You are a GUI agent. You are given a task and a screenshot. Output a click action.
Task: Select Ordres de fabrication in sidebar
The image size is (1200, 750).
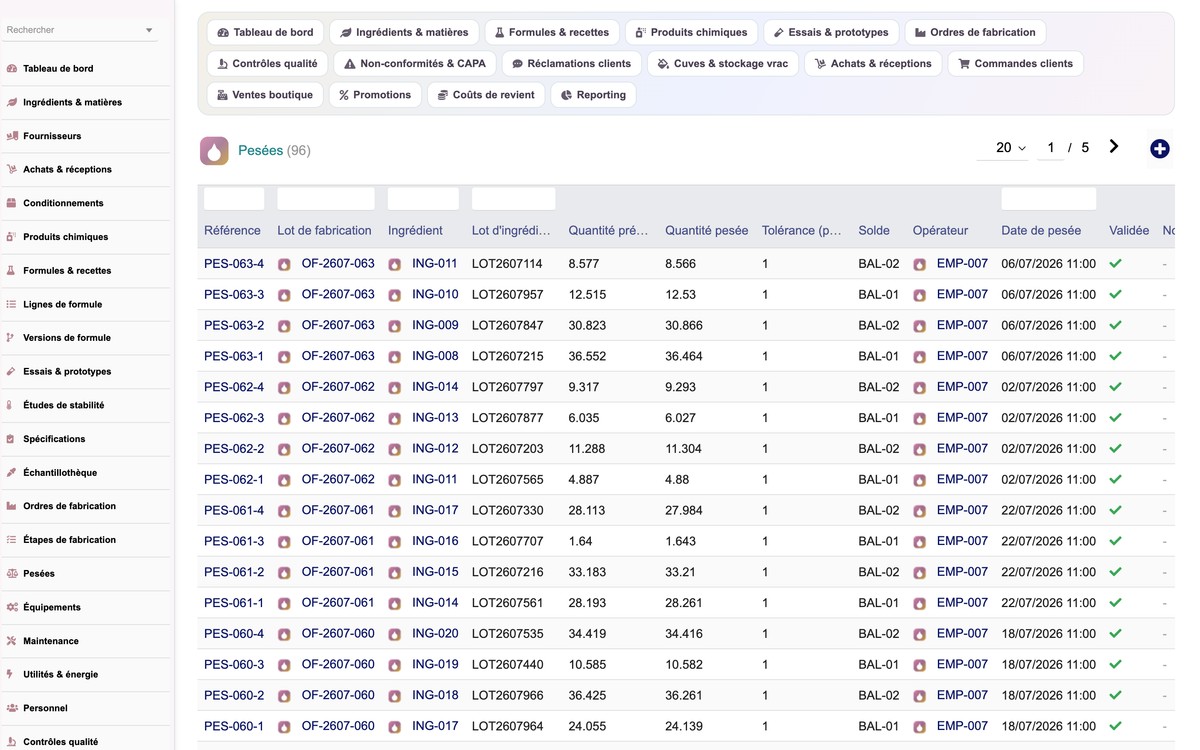(x=70, y=506)
